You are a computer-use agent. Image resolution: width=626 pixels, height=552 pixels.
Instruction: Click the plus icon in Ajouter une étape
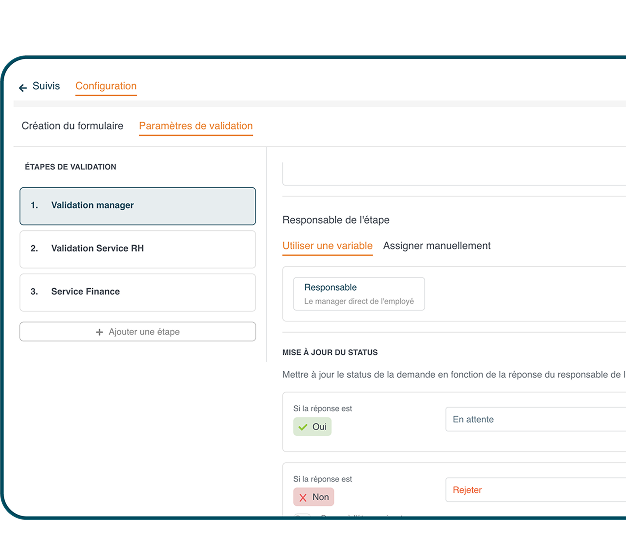pos(99,332)
